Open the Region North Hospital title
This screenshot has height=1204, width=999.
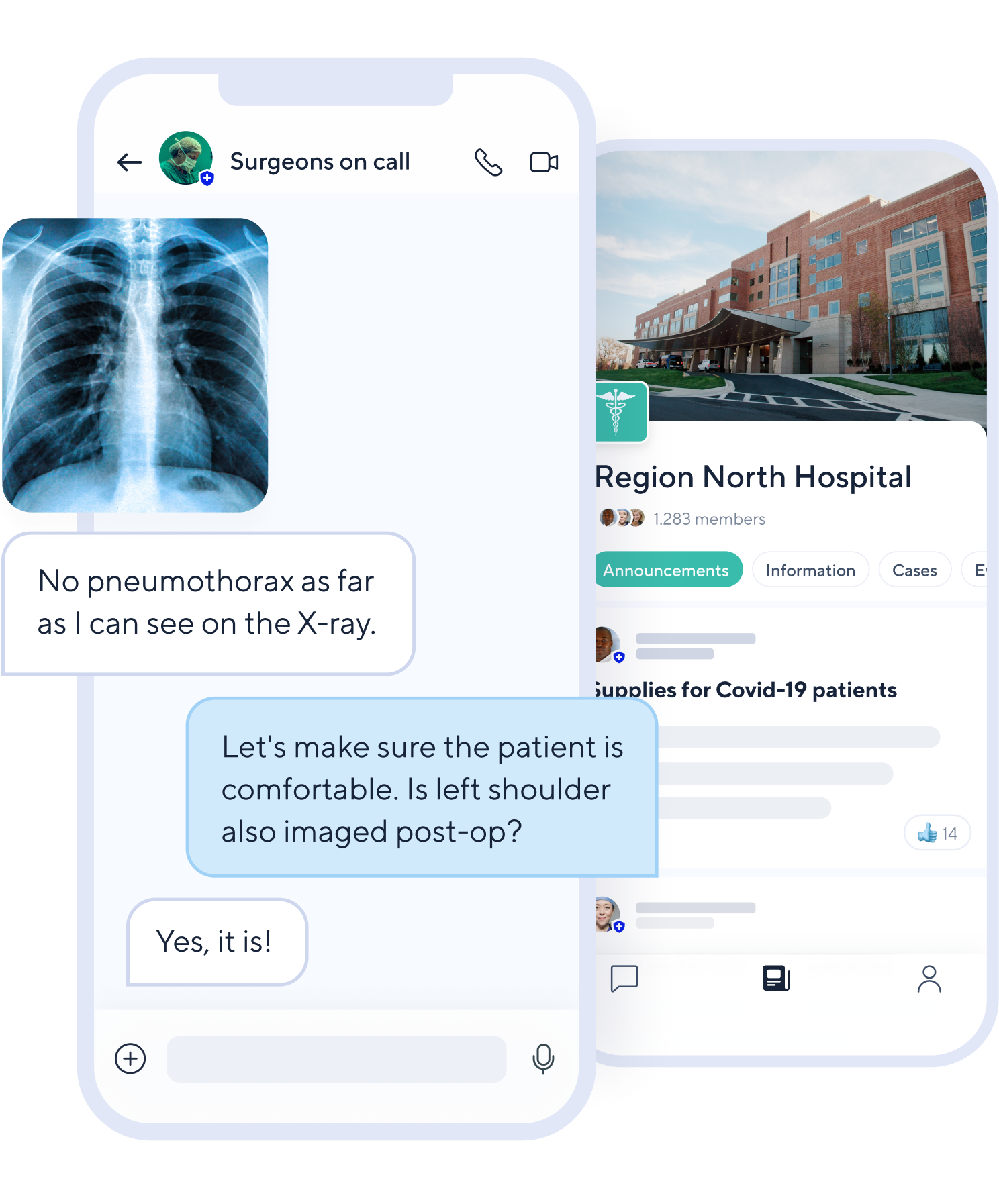point(753,477)
